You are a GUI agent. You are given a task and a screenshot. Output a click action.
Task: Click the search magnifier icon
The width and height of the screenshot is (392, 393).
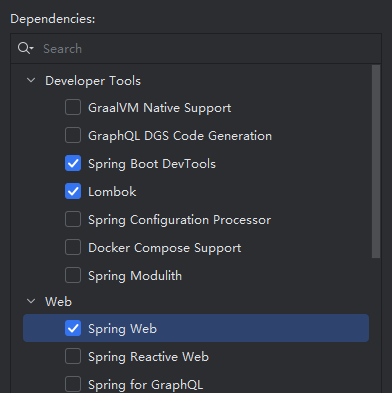[x=25, y=49]
